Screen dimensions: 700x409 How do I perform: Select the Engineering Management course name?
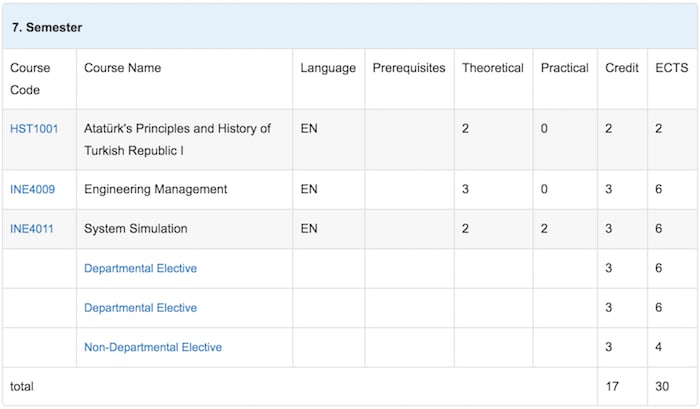[x=155, y=189]
